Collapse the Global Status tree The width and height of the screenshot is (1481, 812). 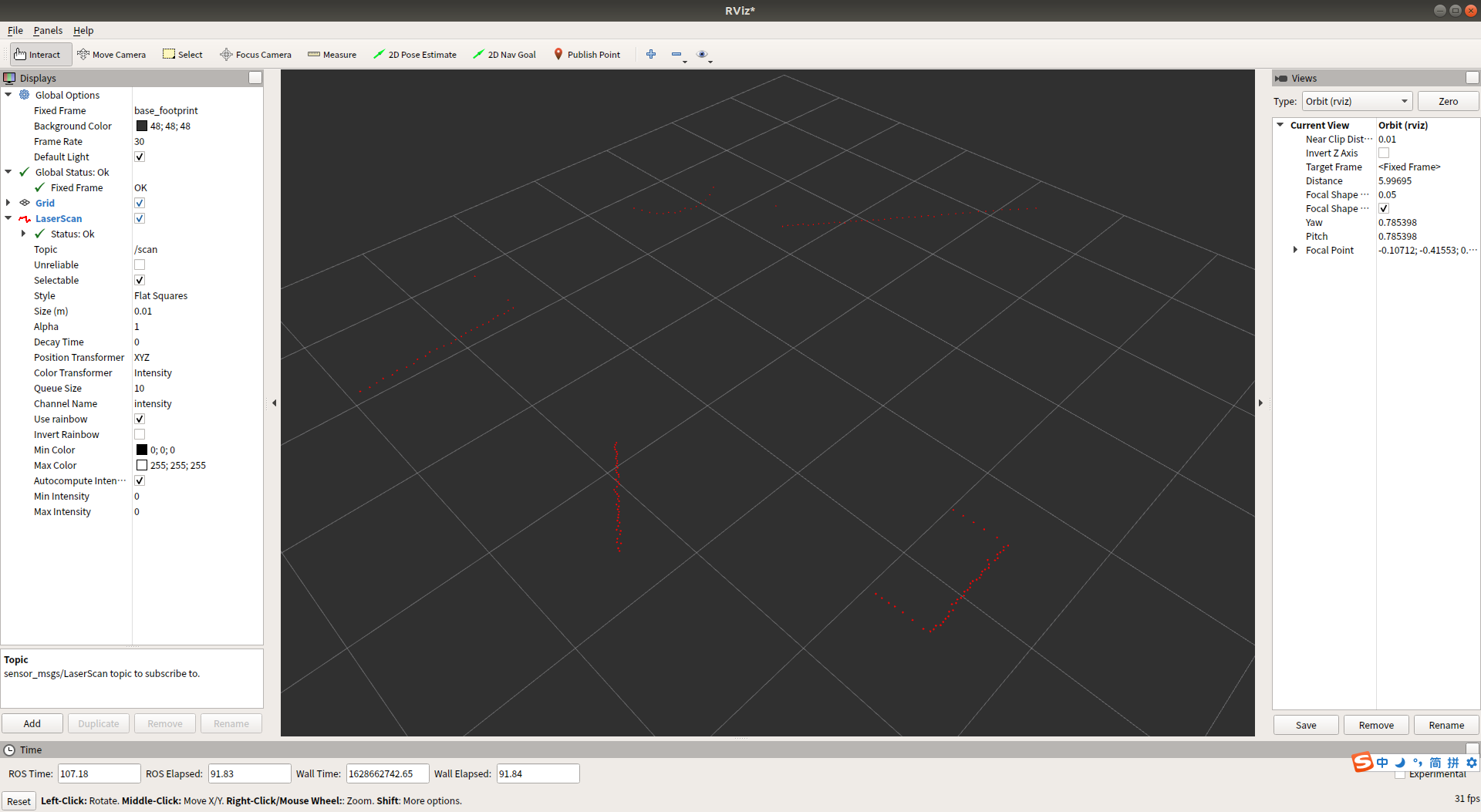pos(8,172)
